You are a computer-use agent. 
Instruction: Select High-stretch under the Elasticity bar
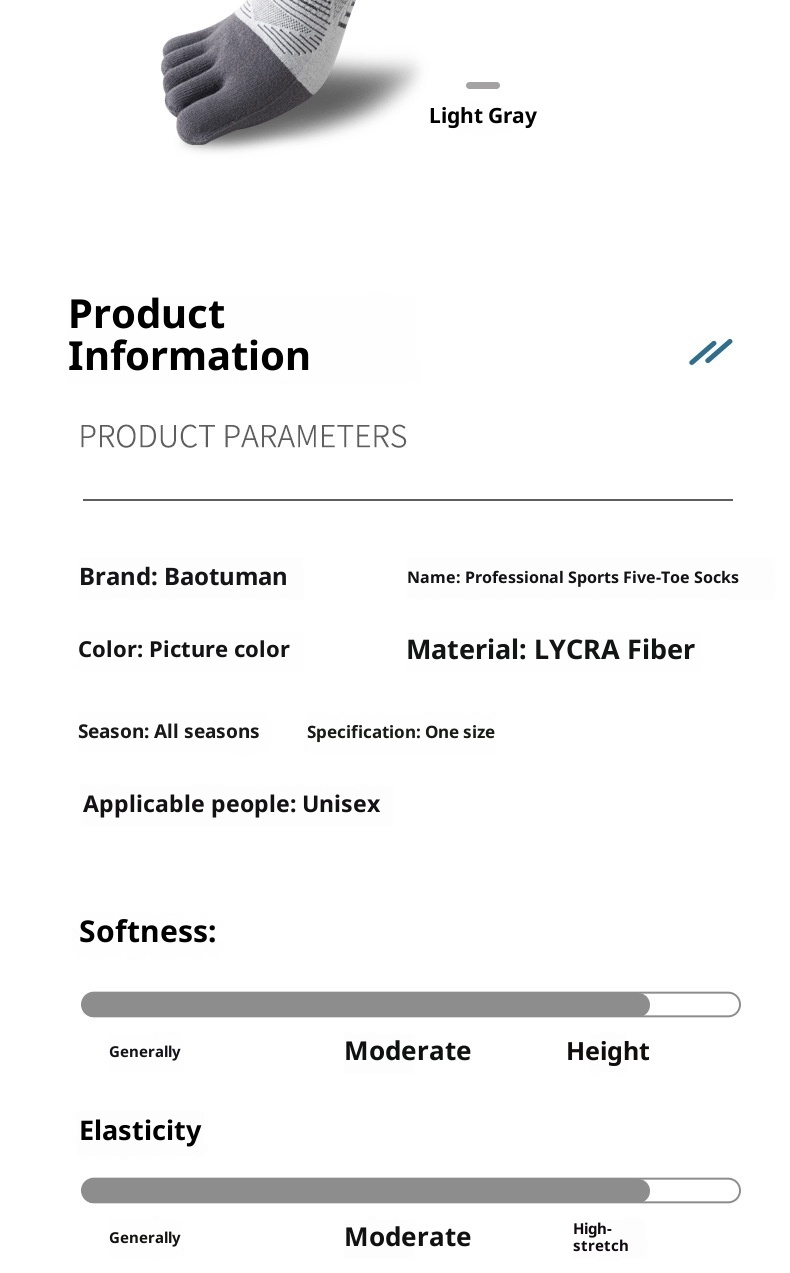pyautogui.click(x=600, y=1237)
